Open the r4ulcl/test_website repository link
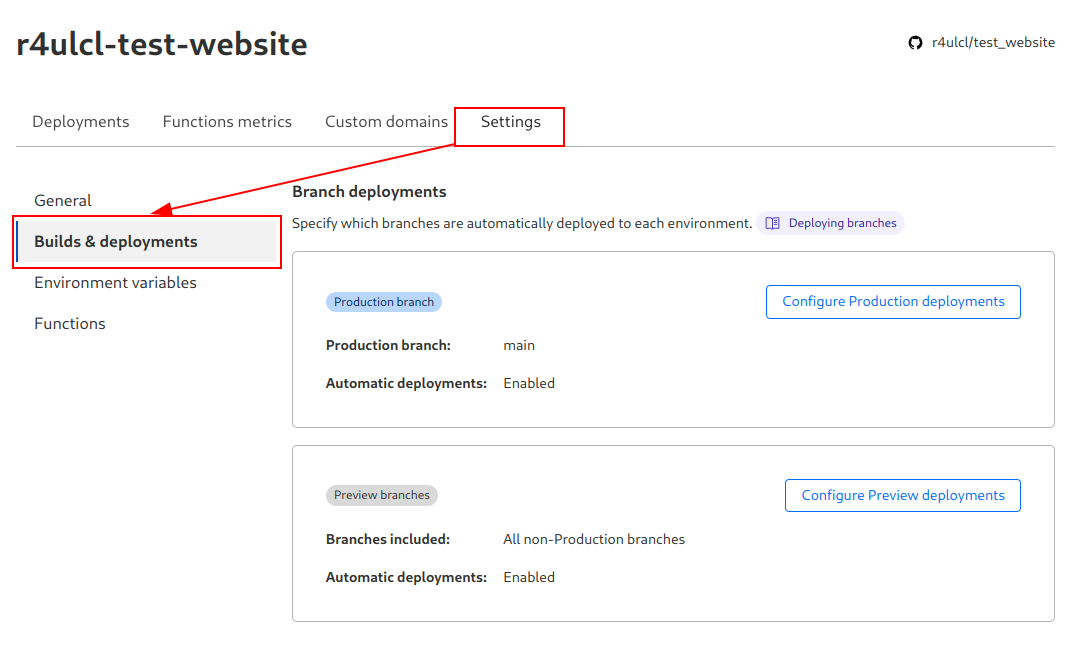1087x658 pixels. coord(992,42)
